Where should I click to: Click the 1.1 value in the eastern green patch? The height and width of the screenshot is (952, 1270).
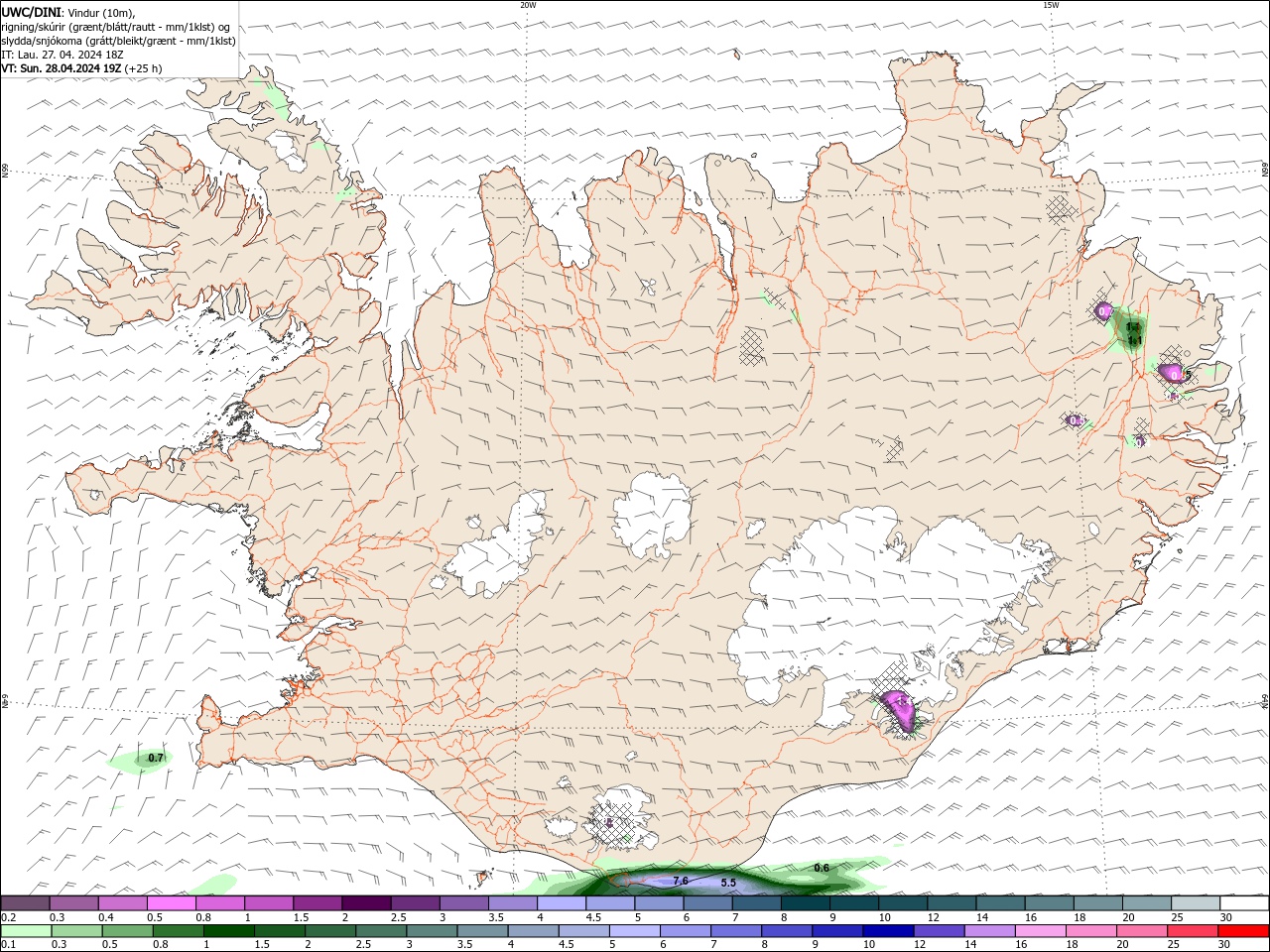coord(1135,341)
